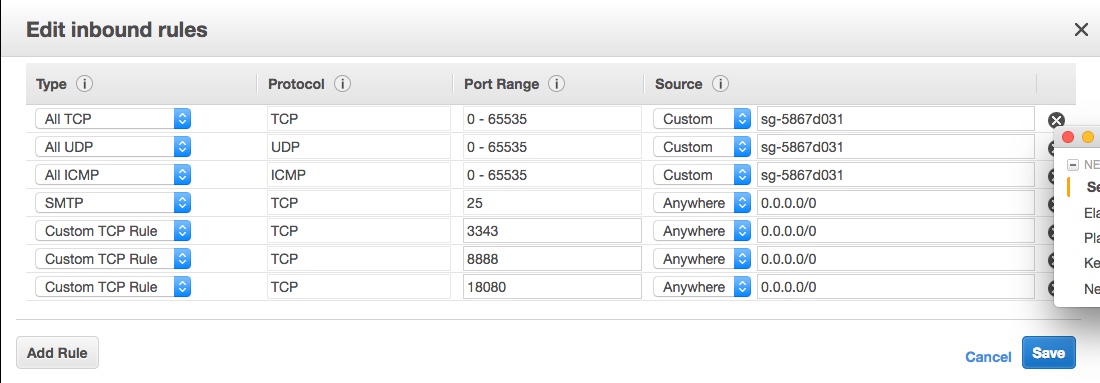Click port range field containing 18080
1100x383 pixels.
[552, 287]
